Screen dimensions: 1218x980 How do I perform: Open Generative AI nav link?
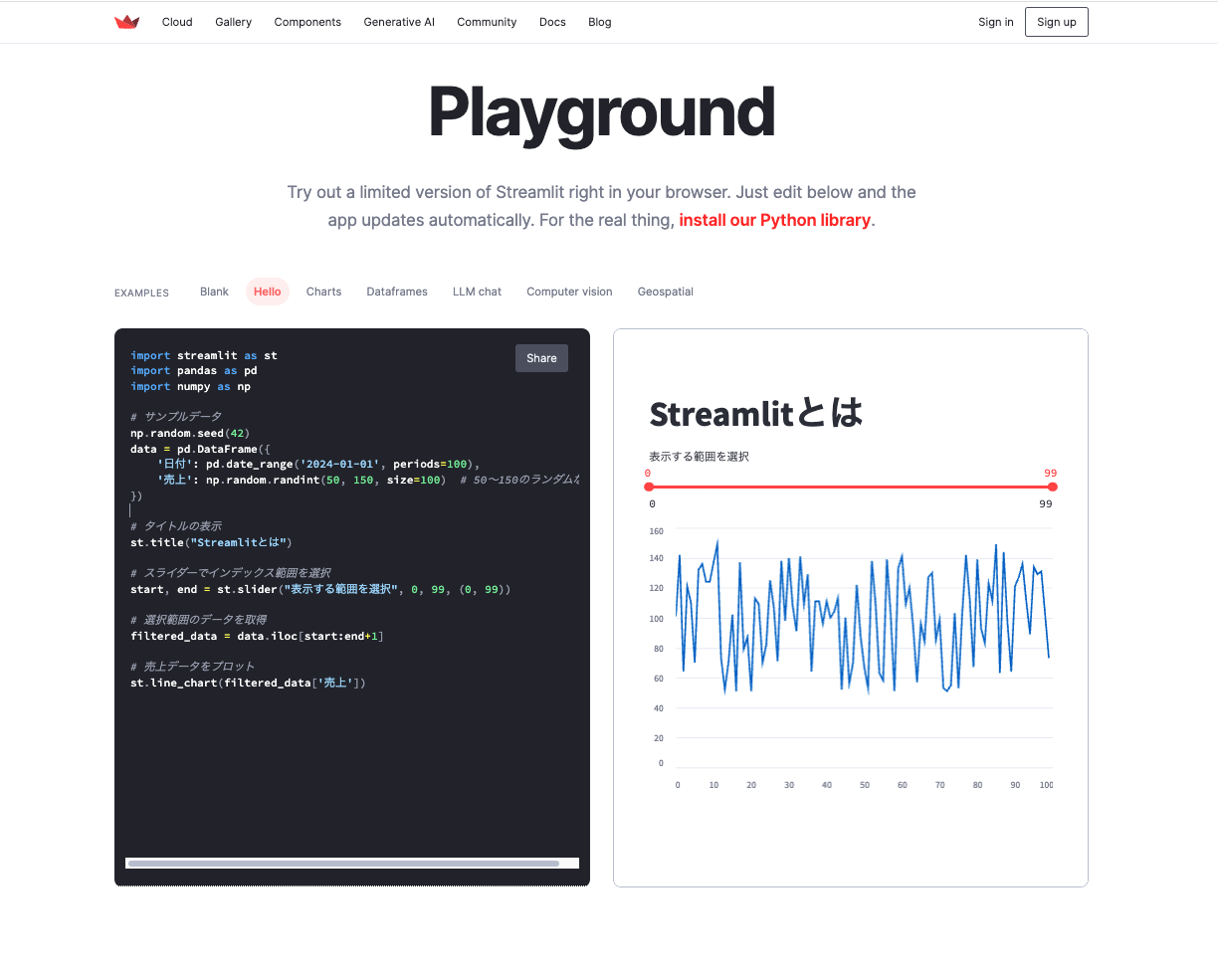(399, 22)
